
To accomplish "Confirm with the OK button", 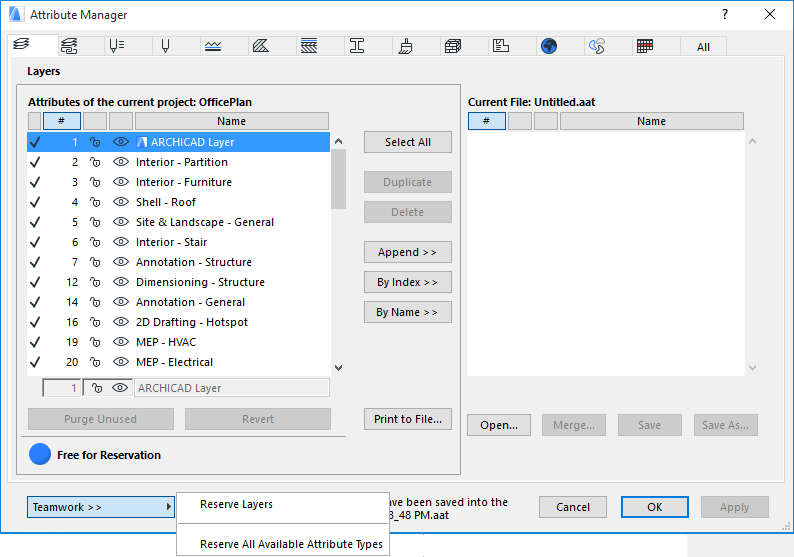I will (x=655, y=507).
